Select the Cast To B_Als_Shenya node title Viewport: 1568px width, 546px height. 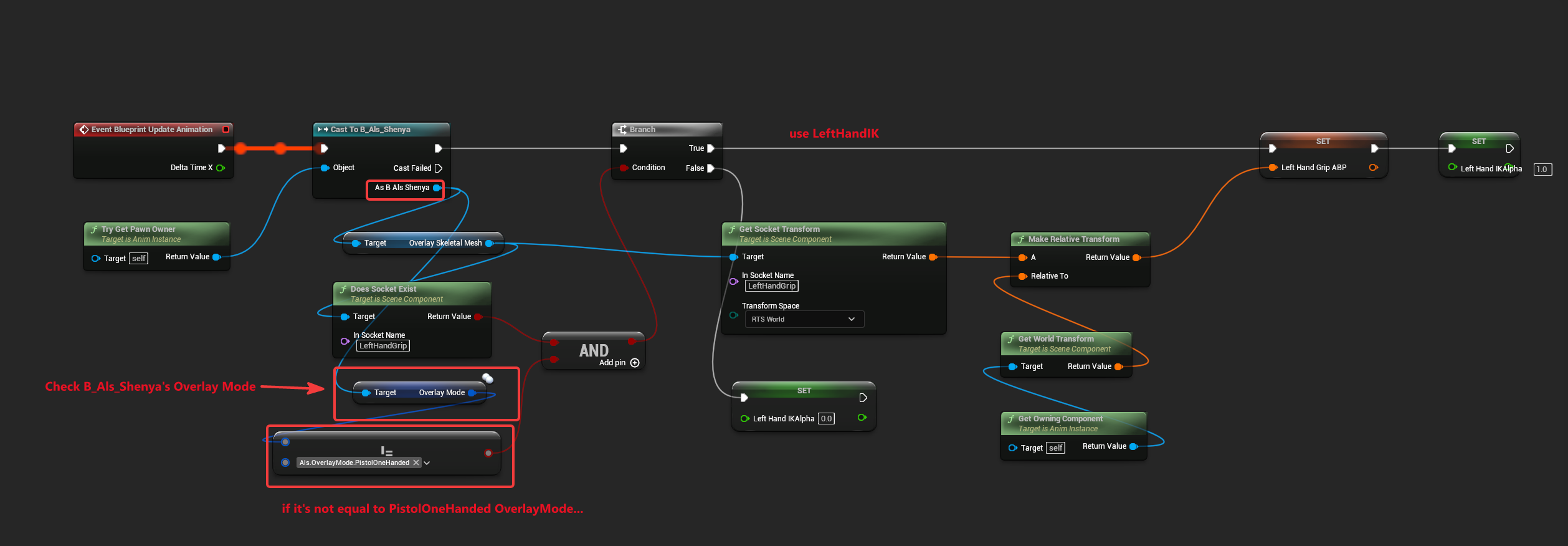tap(371, 130)
